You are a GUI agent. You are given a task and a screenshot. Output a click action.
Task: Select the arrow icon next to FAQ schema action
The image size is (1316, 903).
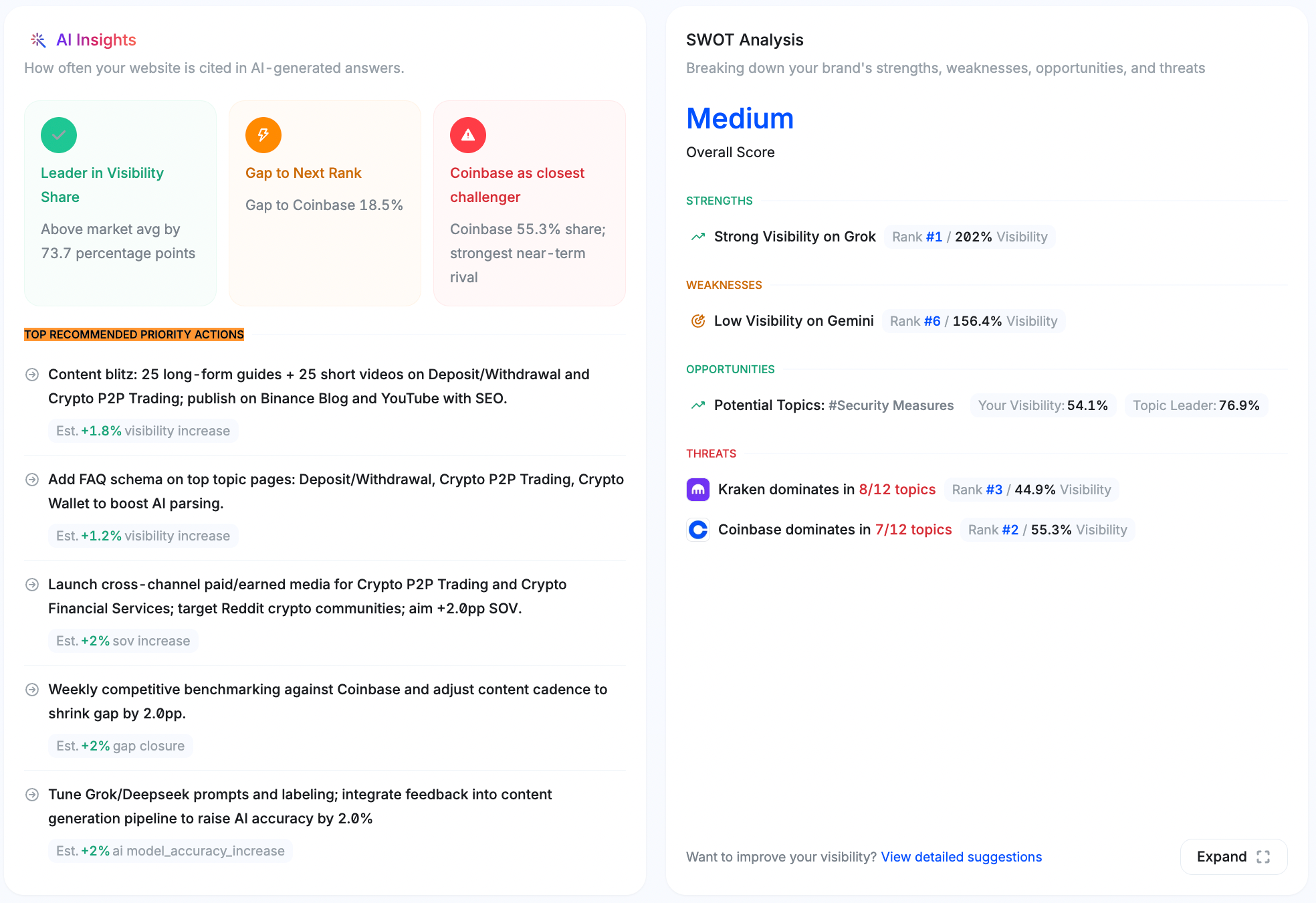tap(31, 480)
